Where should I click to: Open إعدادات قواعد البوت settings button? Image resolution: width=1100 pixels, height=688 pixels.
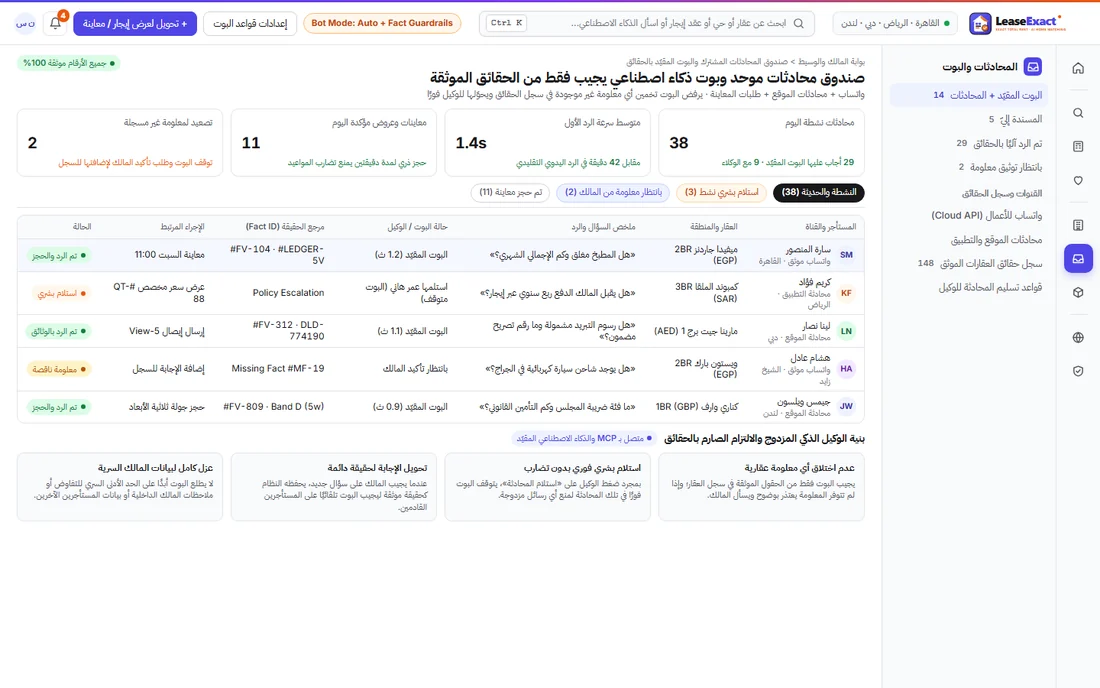click(250, 23)
